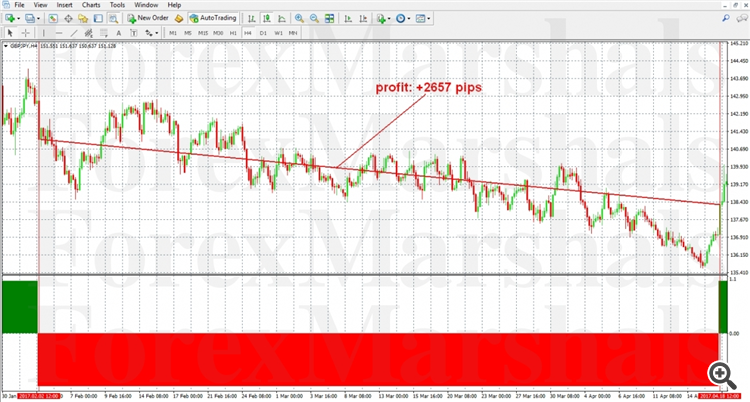The image size is (750, 402).
Task: Select the Text Label tool
Action: pos(133,33)
